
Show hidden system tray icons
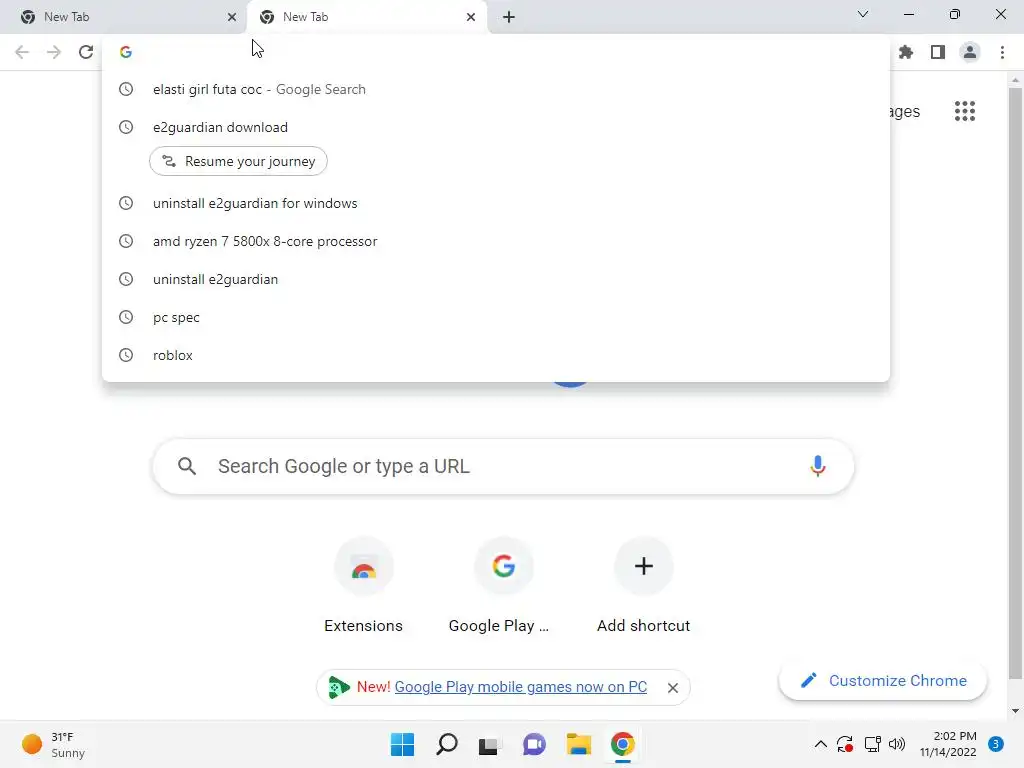click(821, 744)
